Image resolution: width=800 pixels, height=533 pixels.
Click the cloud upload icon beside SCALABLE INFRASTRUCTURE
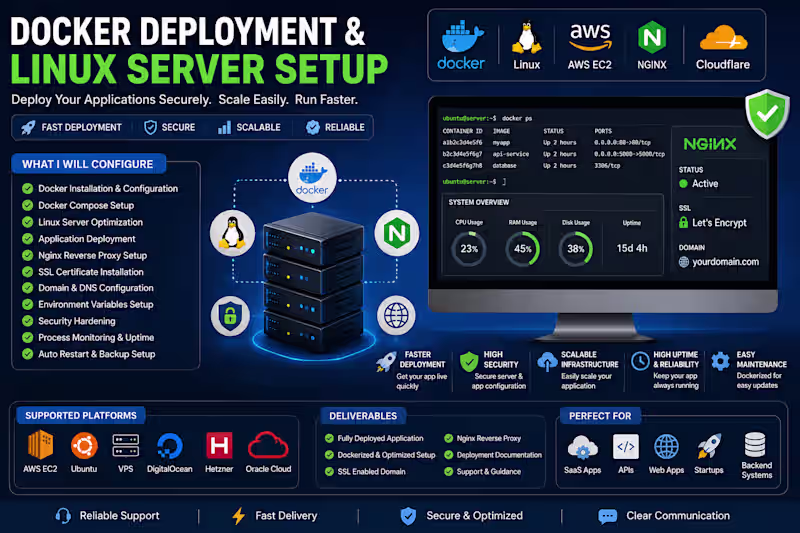click(x=547, y=361)
